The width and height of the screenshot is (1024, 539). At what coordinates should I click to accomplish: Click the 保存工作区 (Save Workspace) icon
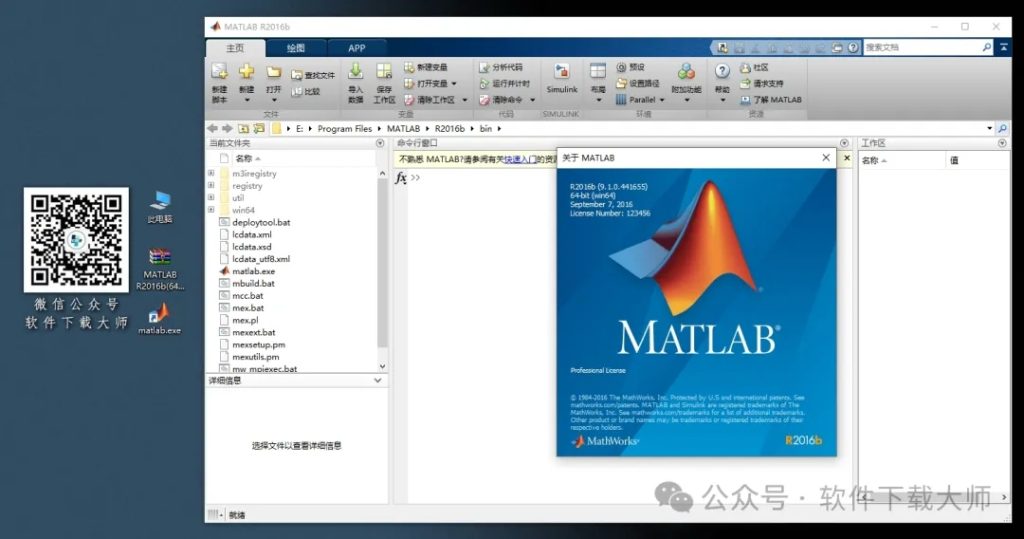pyautogui.click(x=384, y=72)
